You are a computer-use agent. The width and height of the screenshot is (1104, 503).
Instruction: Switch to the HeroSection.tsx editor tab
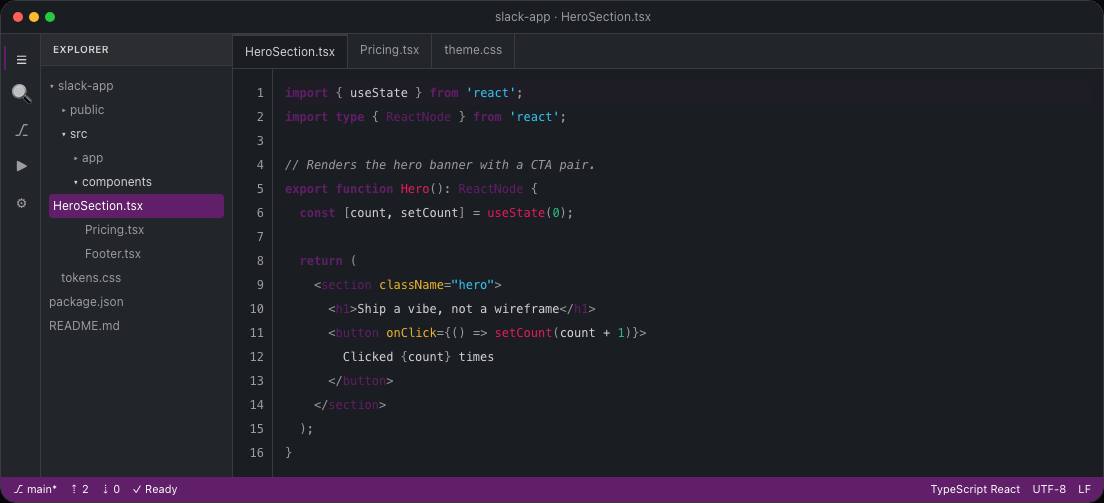289,51
